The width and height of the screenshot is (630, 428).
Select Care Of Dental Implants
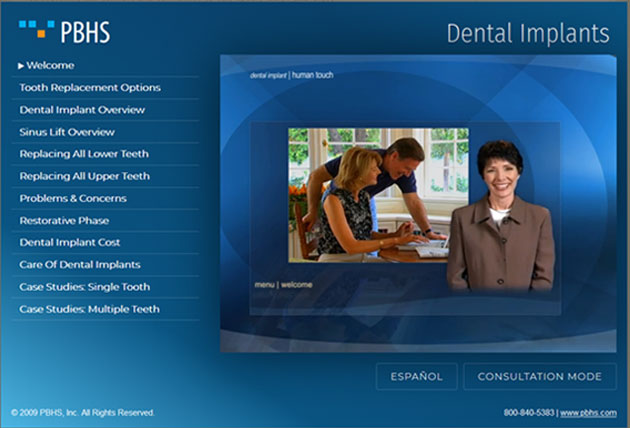click(80, 265)
